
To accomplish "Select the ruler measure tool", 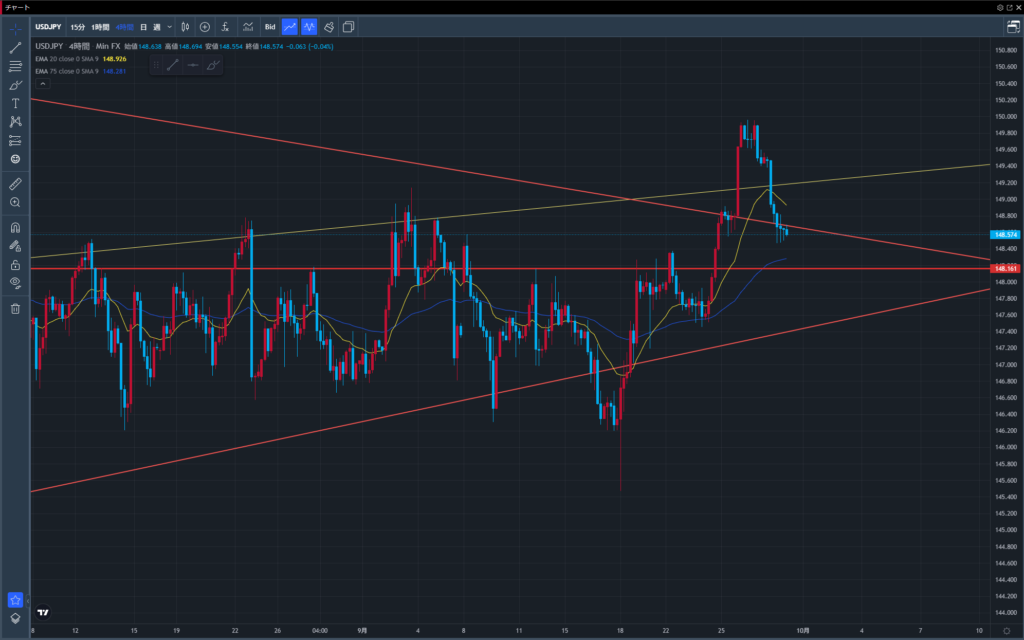I will point(15,184).
